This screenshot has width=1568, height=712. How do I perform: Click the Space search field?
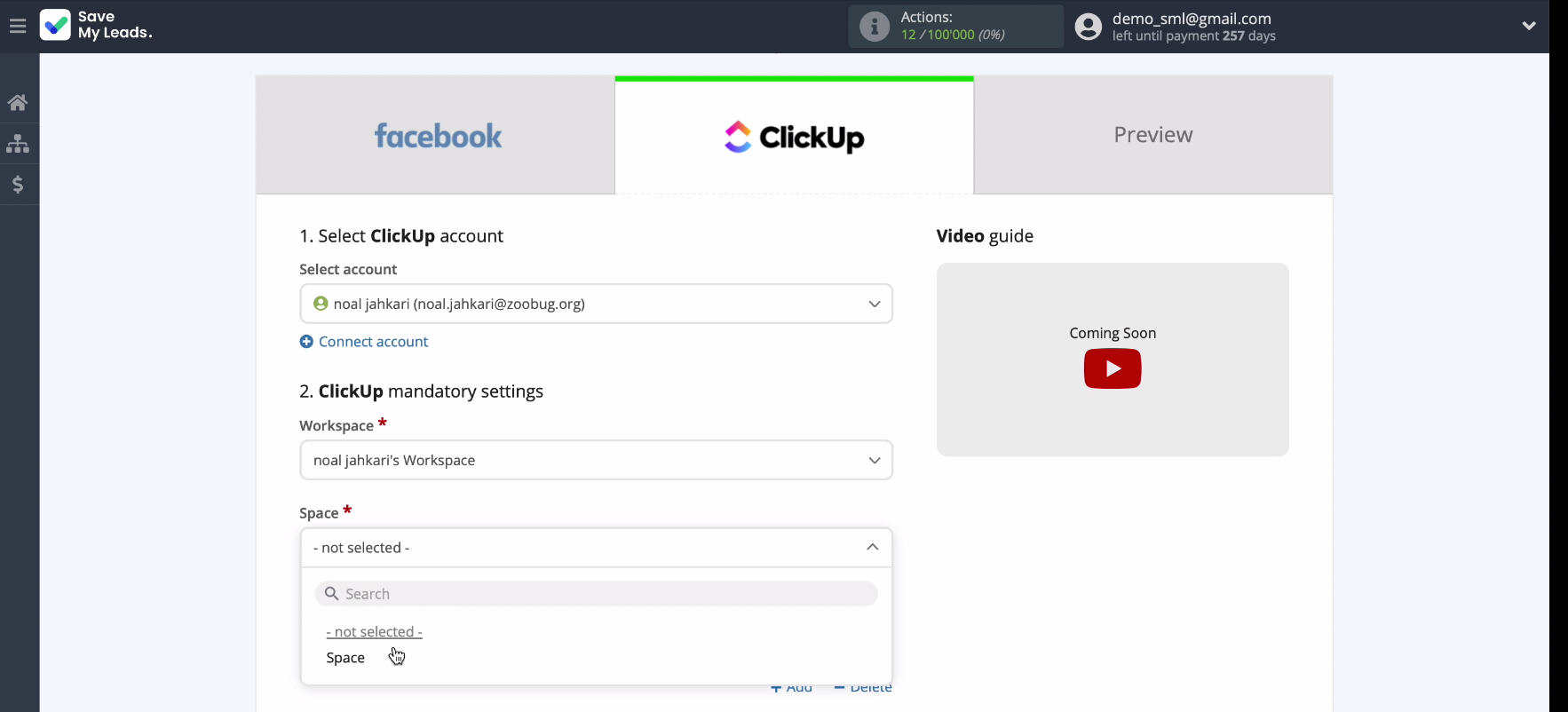point(596,594)
